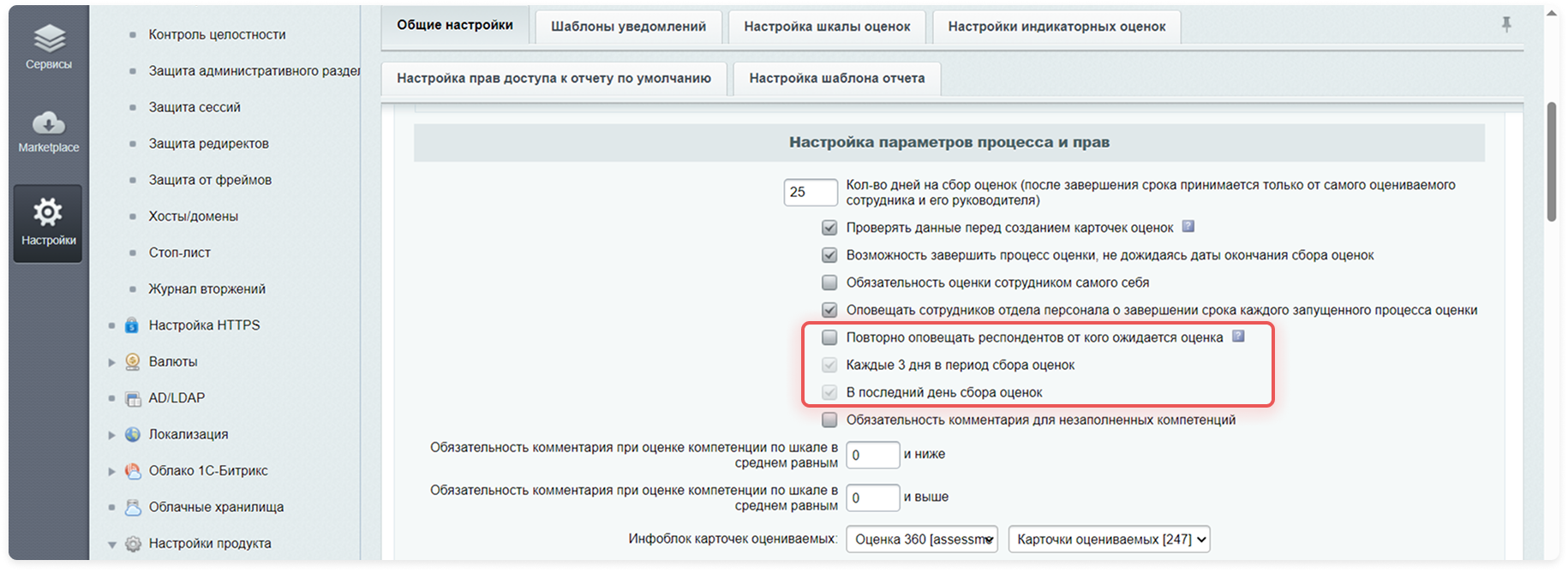This screenshot has height=572, width=1568.
Task: Select Настройка HTTPS tree item
Action: [x=205, y=325]
